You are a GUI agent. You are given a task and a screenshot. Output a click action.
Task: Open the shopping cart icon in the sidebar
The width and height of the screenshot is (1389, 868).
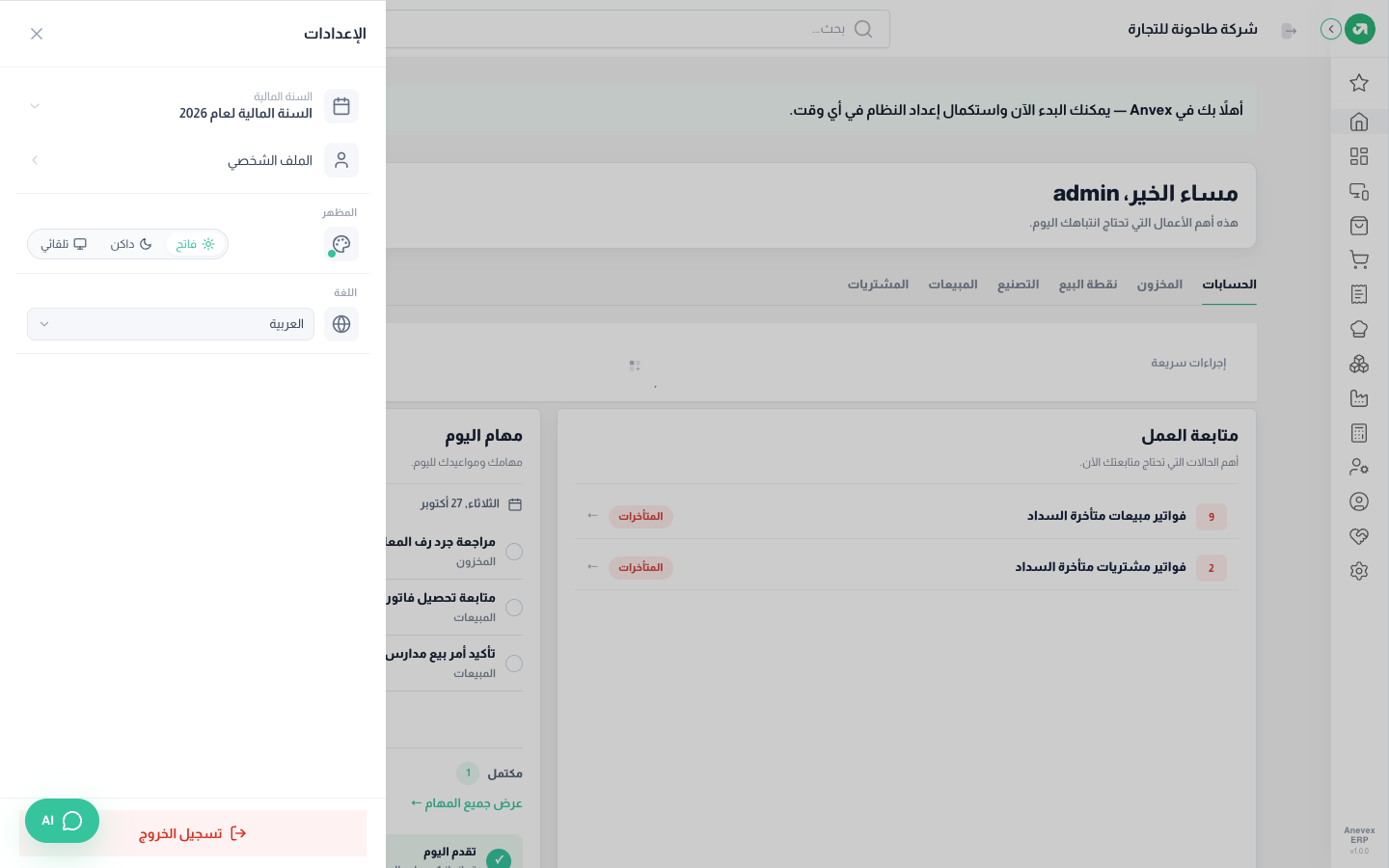click(1359, 259)
